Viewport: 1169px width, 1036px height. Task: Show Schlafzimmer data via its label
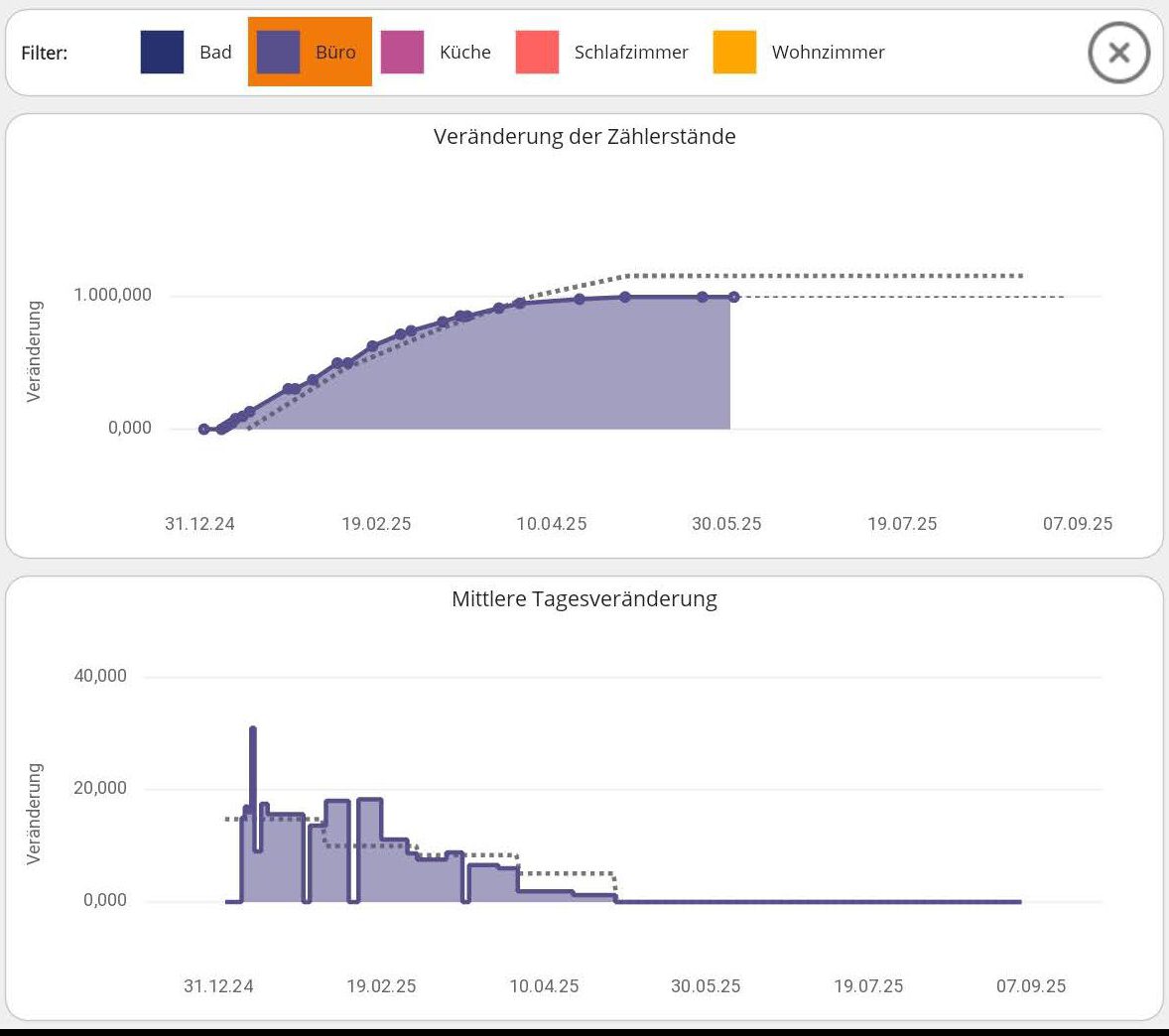tap(630, 53)
